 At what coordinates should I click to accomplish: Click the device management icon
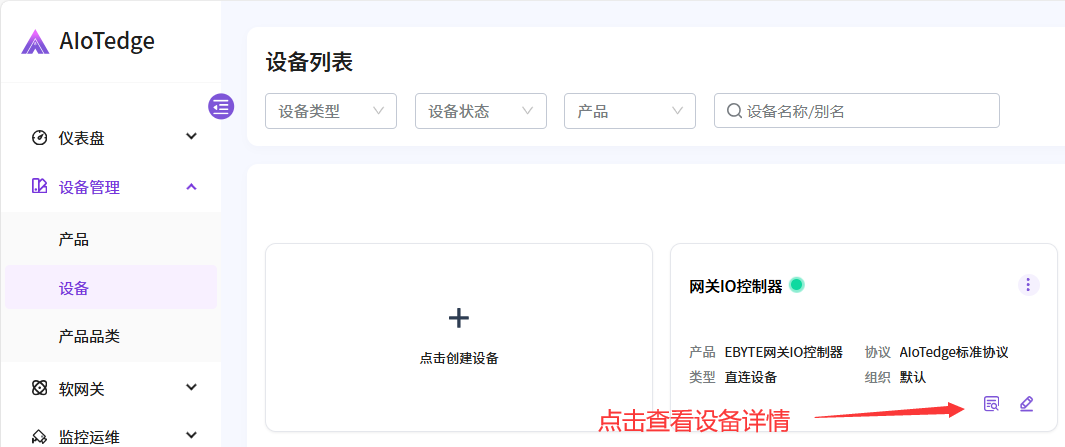[40, 187]
